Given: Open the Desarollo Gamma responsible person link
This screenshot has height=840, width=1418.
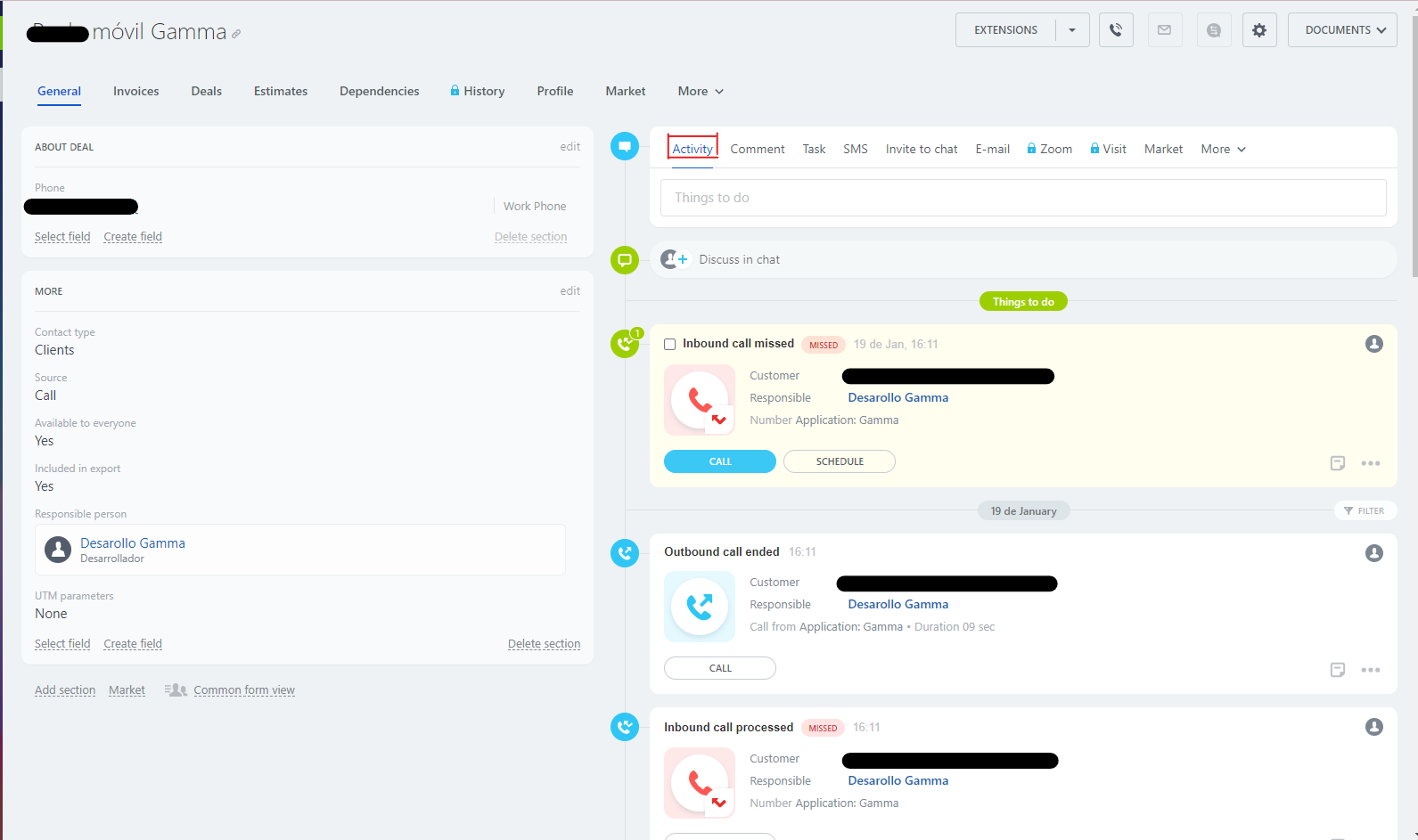Looking at the screenshot, I should pos(133,543).
